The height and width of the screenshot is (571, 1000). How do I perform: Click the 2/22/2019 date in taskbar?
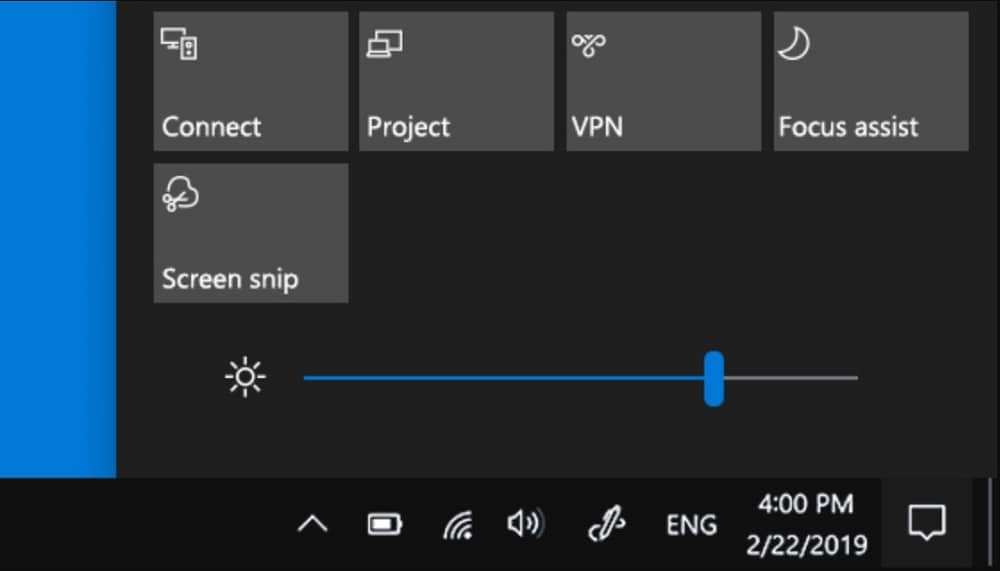807,545
